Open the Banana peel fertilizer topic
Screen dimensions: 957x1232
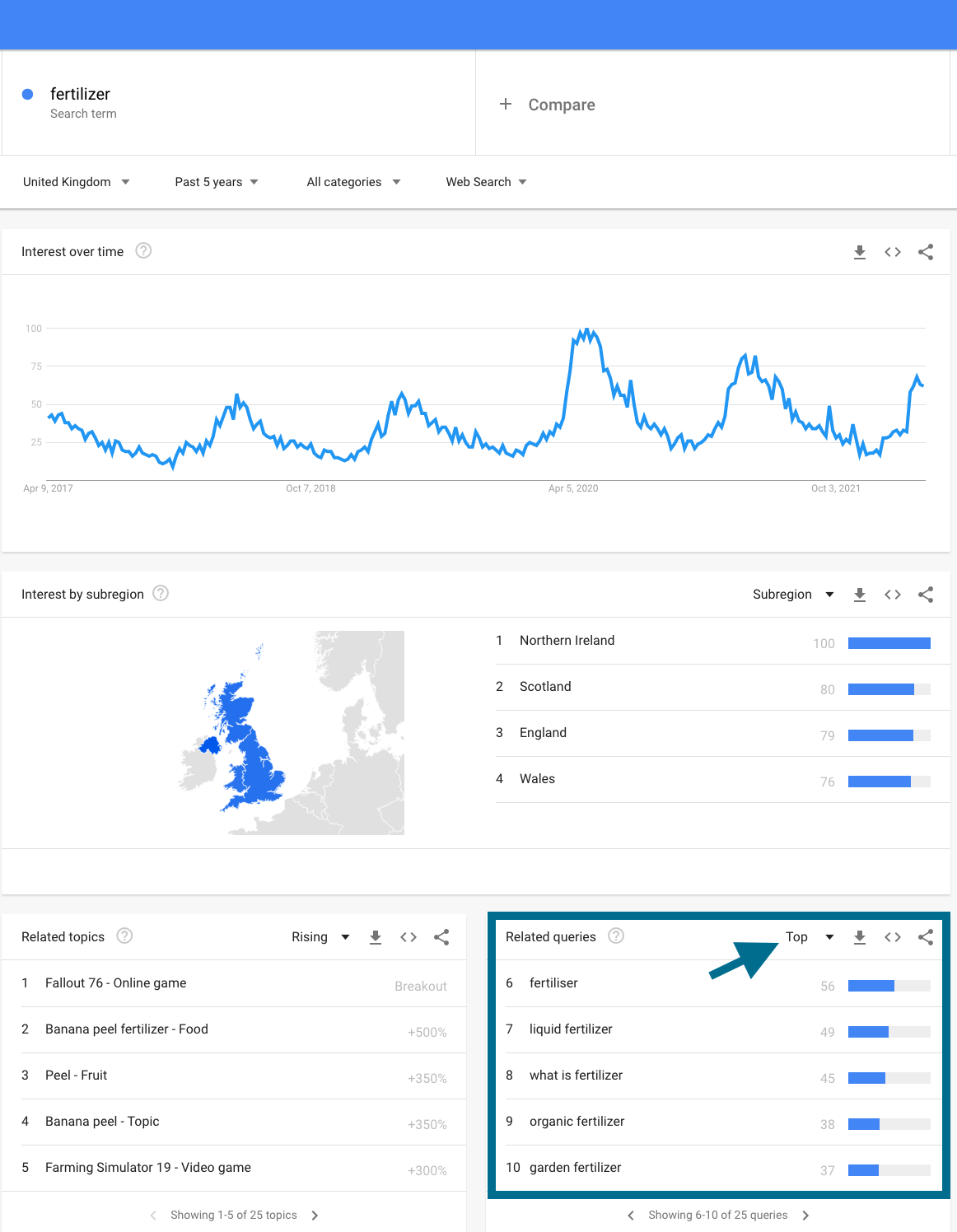tap(127, 1029)
